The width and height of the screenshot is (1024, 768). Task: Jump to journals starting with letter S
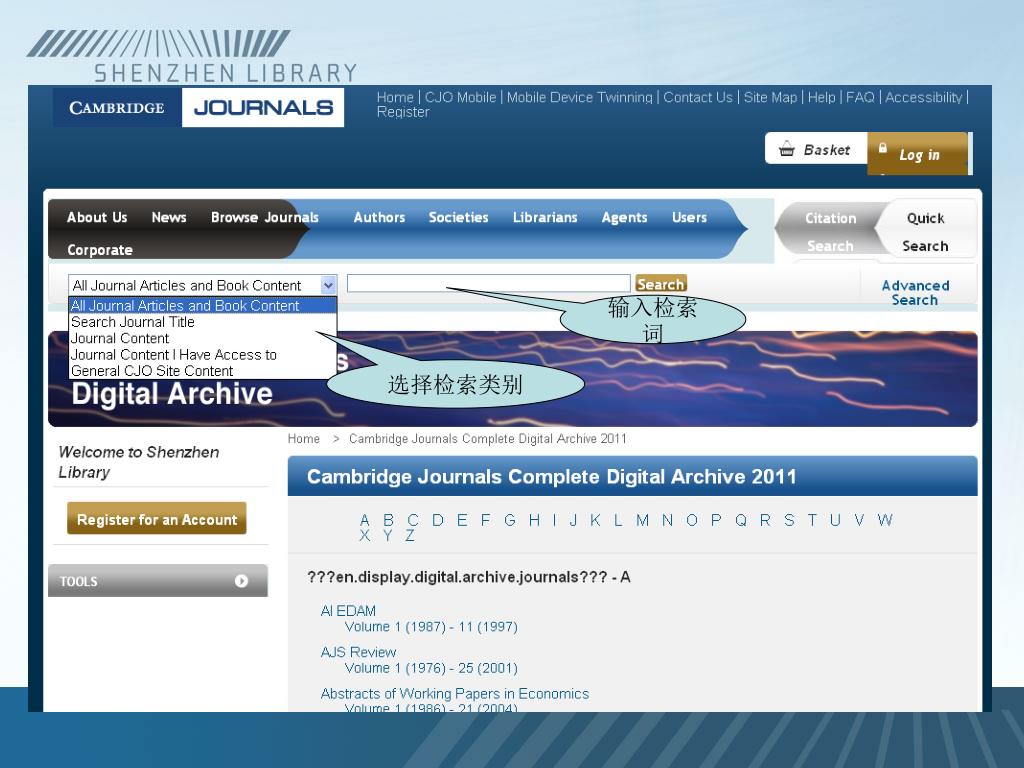[x=789, y=520]
